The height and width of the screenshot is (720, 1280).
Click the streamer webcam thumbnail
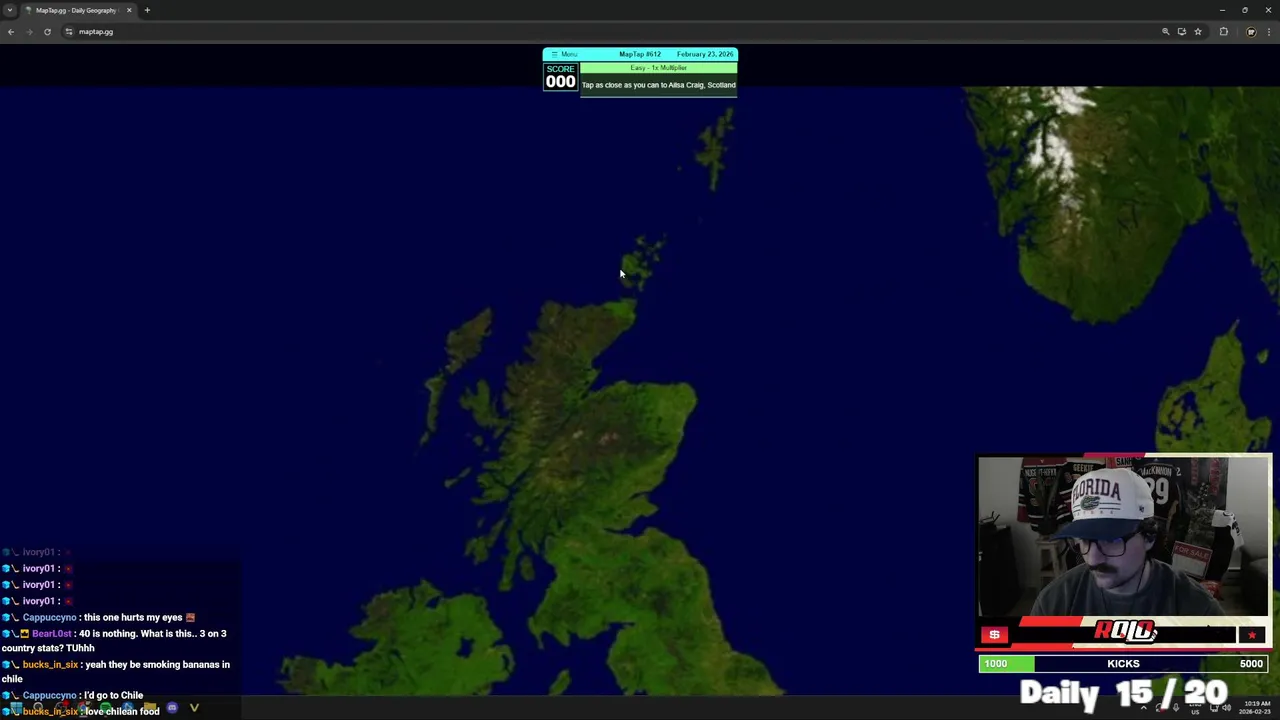click(1124, 537)
